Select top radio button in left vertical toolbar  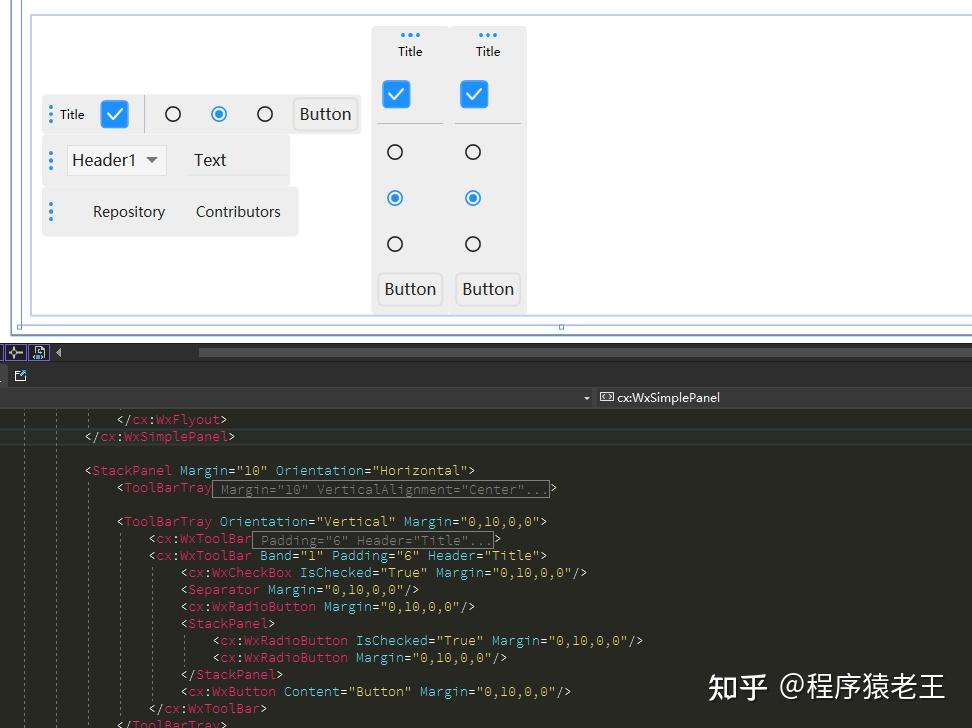click(395, 152)
